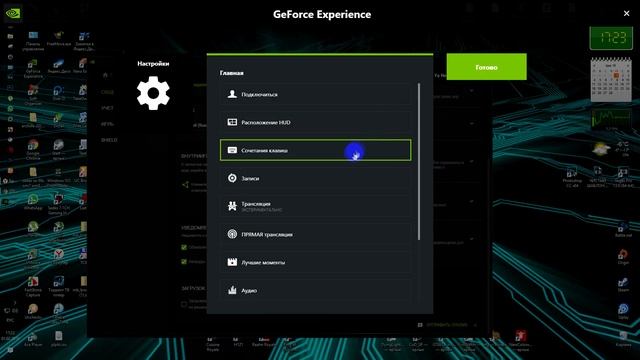Click the NVIDIA logo icon
The image size is (640, 360).
pyautogui.click(x=13, y=13)
